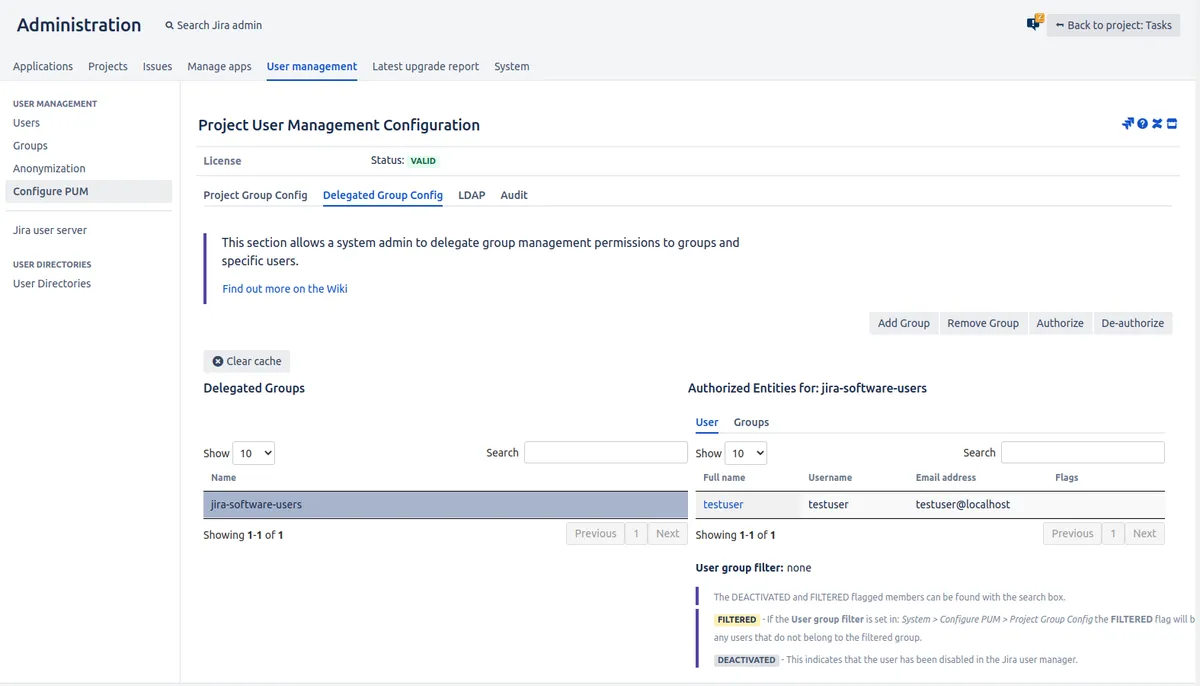Click the Authorized Entities Search field
The image size is (1200, 686).
coord(1083,453)
